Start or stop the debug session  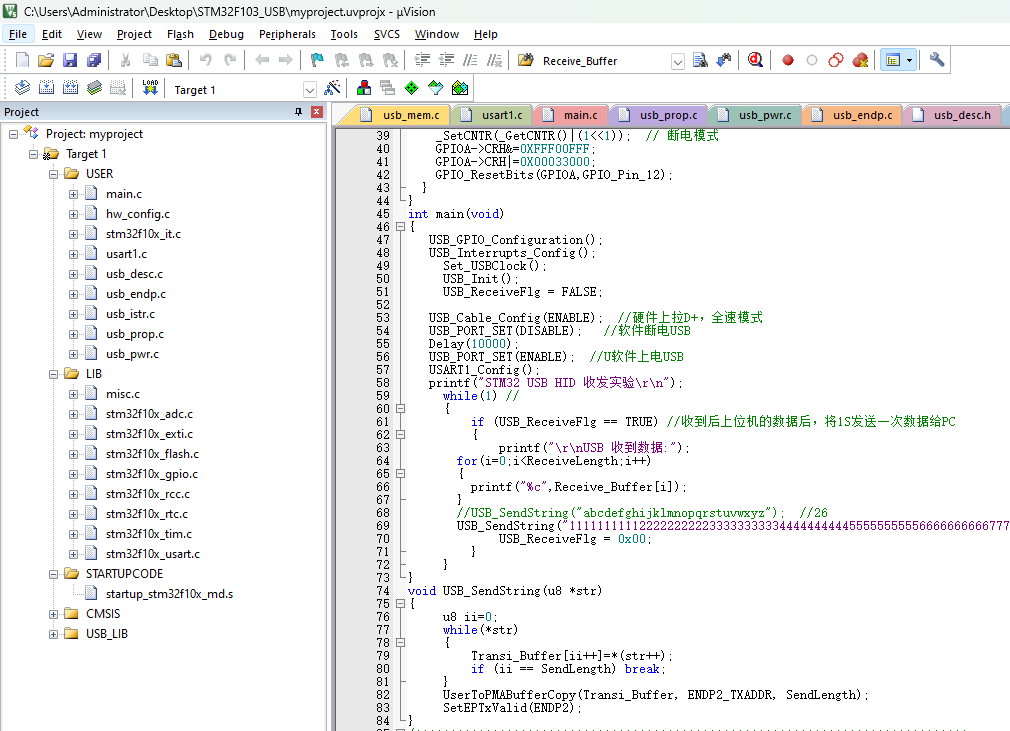(x=756, y=61)
